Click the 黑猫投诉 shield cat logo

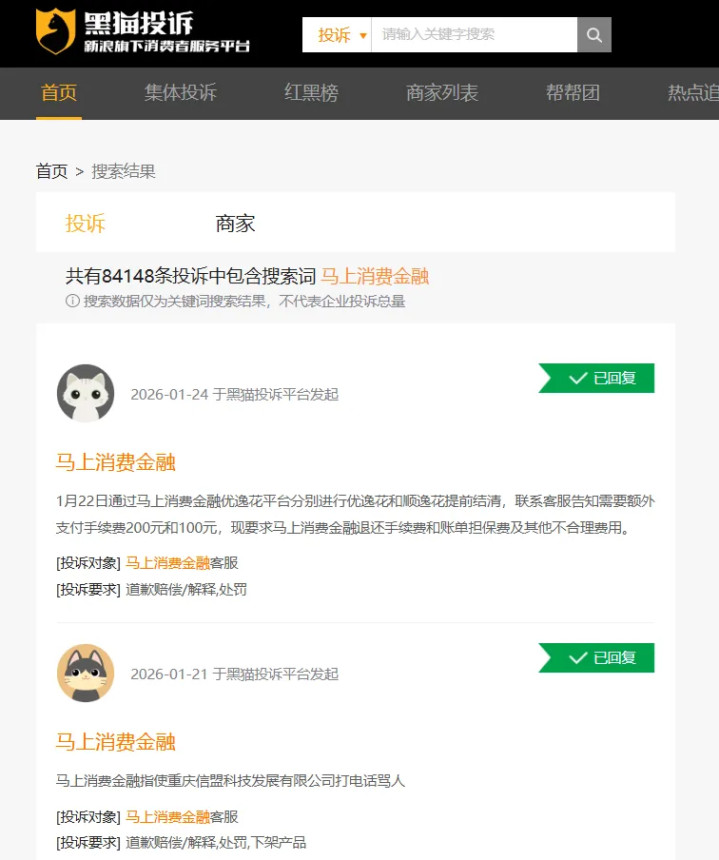coord(55,31)
